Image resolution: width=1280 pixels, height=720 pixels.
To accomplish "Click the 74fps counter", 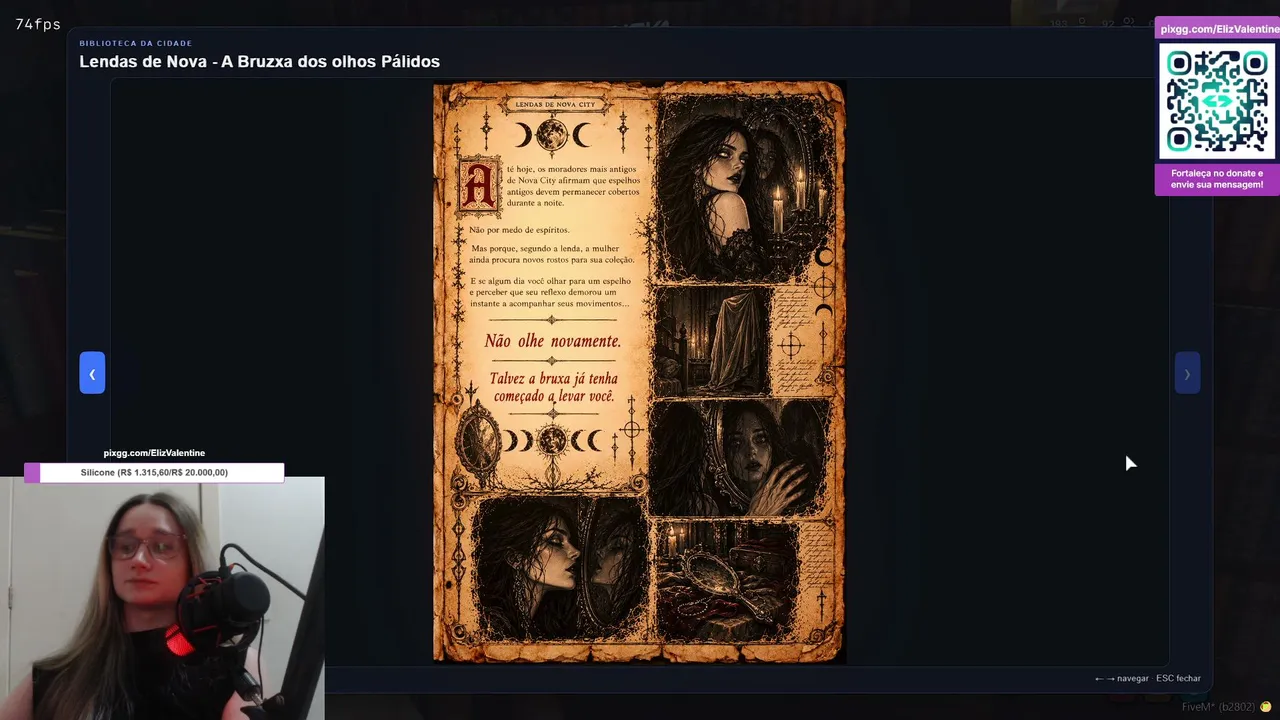I will (x=38, y=24).
